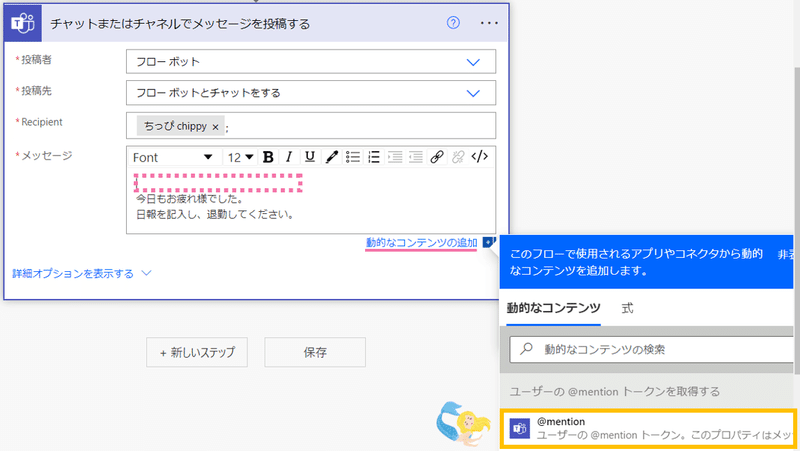
Task: Toggle bold formatting in message editor
Action: pos(268,157)
